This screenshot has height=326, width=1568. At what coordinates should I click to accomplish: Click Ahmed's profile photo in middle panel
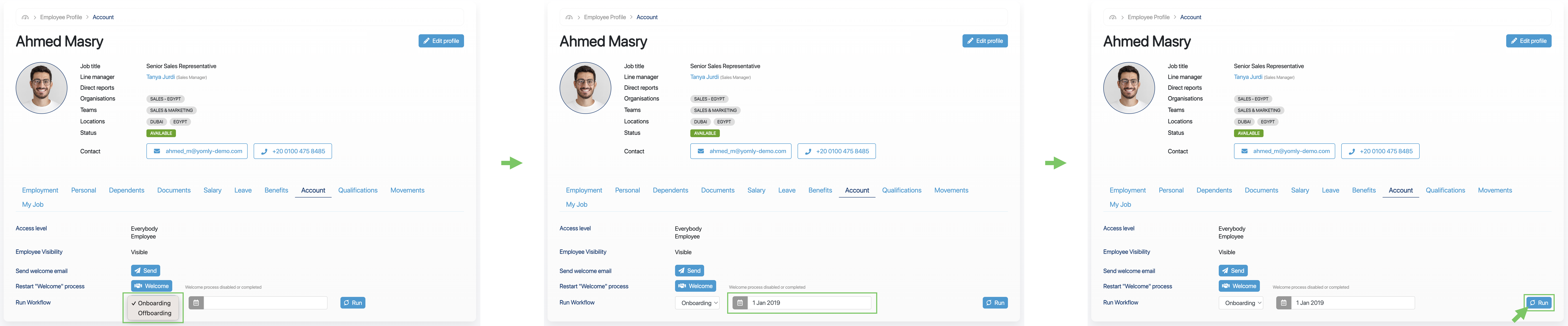click(585, 88)
